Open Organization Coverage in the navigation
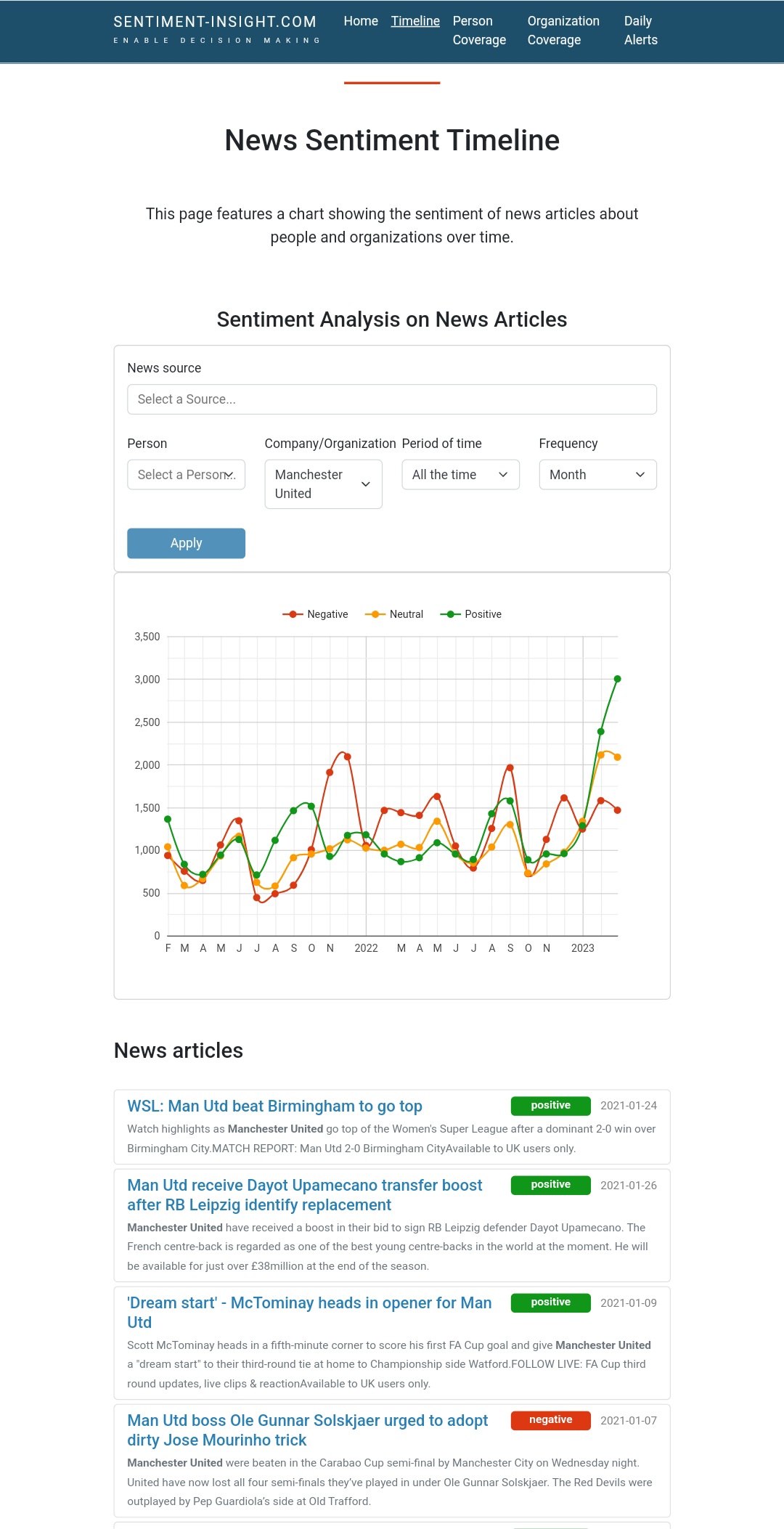This screenshot has height=1529, width=784. click(563, 30)
